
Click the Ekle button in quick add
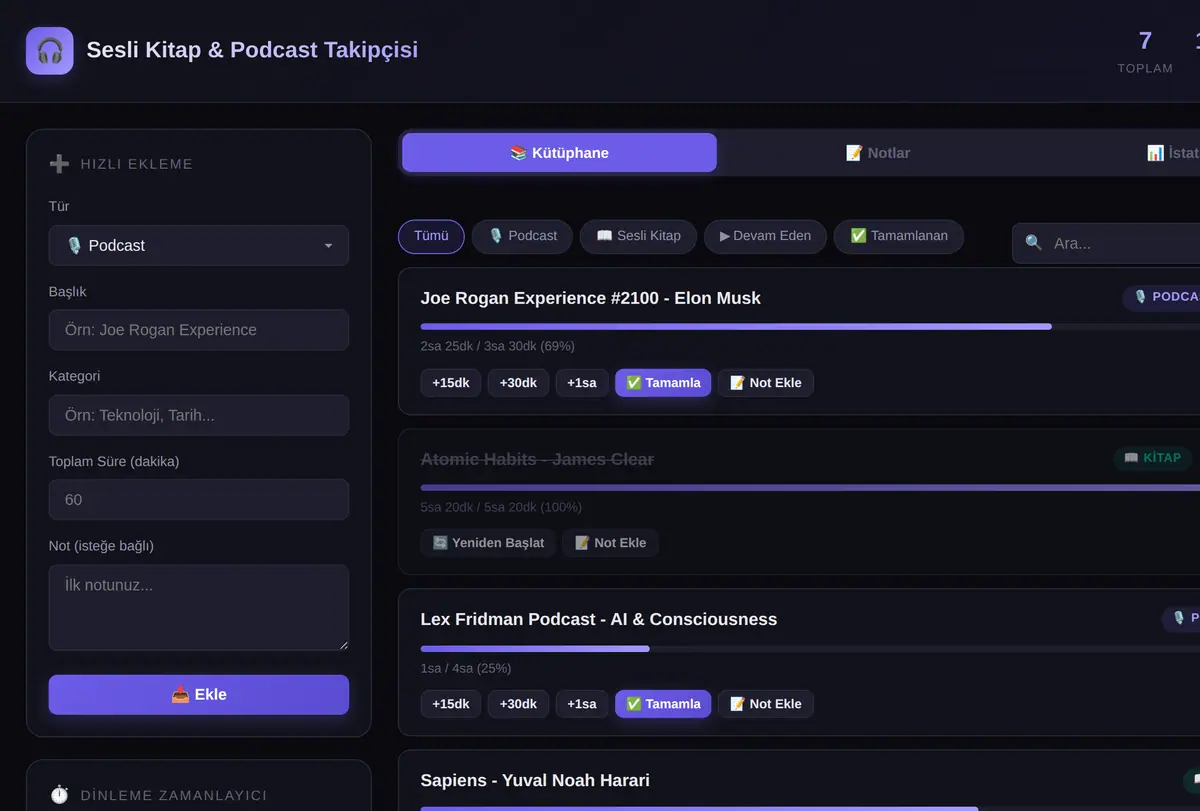coord(199,695)
